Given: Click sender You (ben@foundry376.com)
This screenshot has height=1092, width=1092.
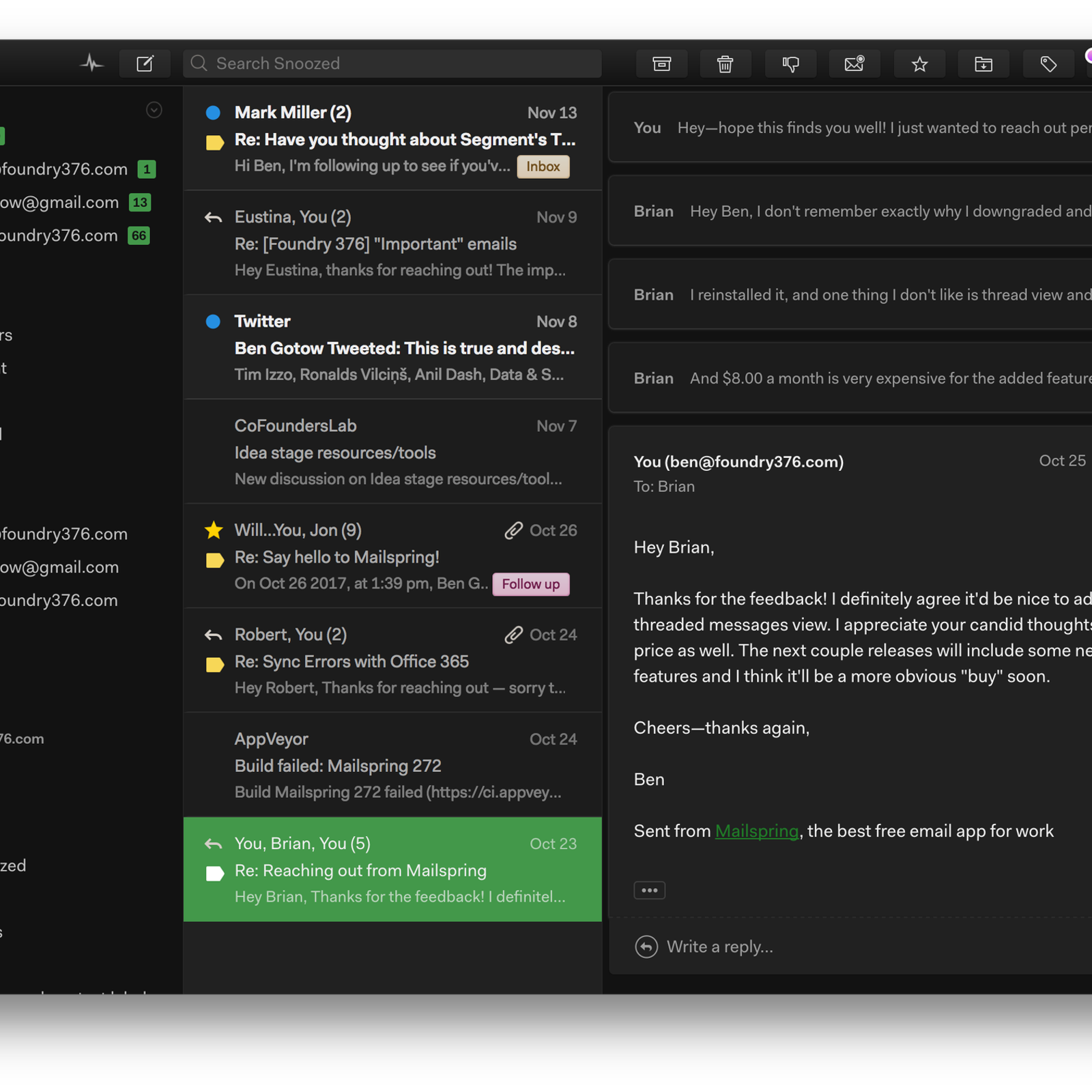Looking at the screenshot, I should (738, 462).
